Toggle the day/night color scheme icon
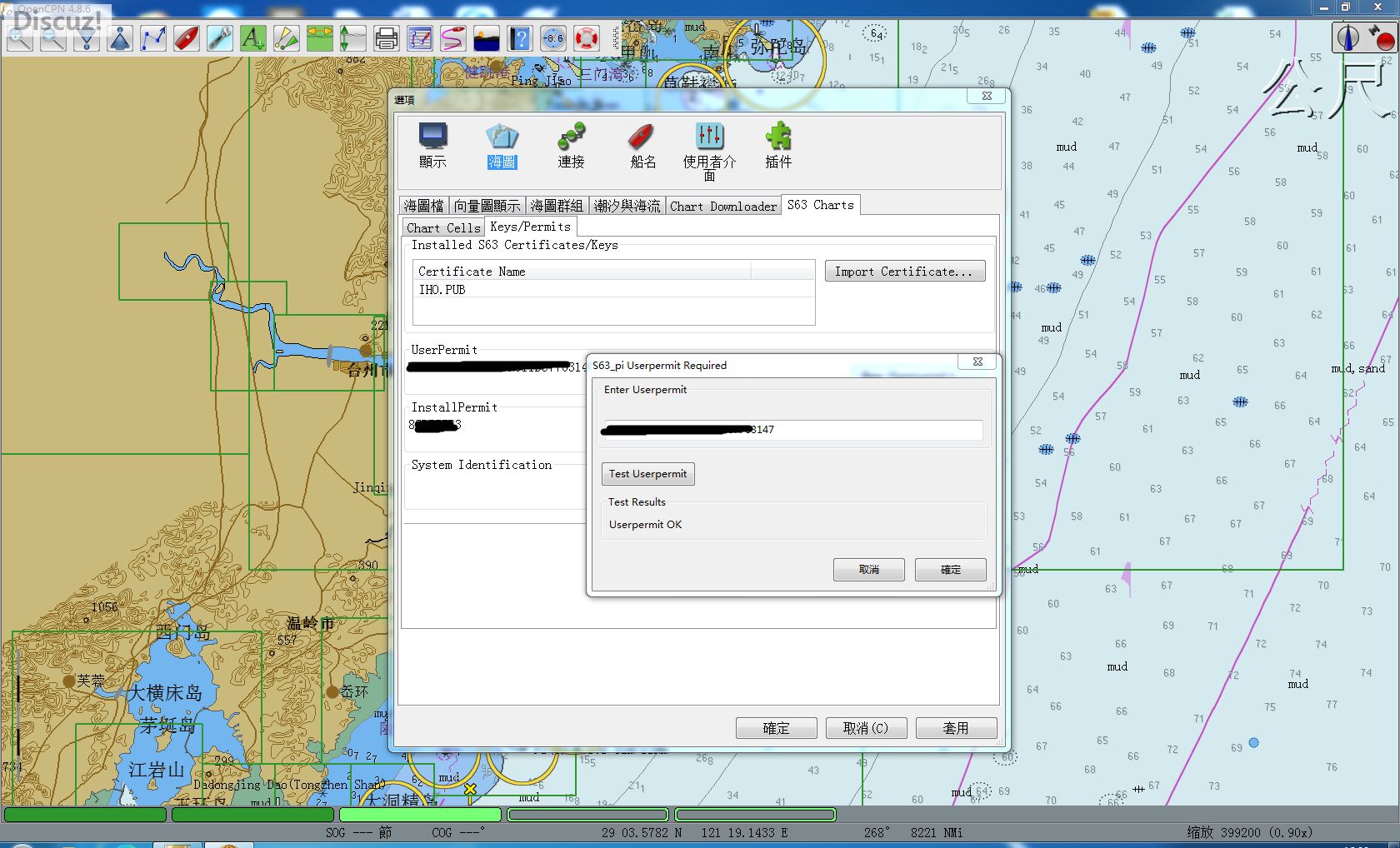 tap(487, 38)
